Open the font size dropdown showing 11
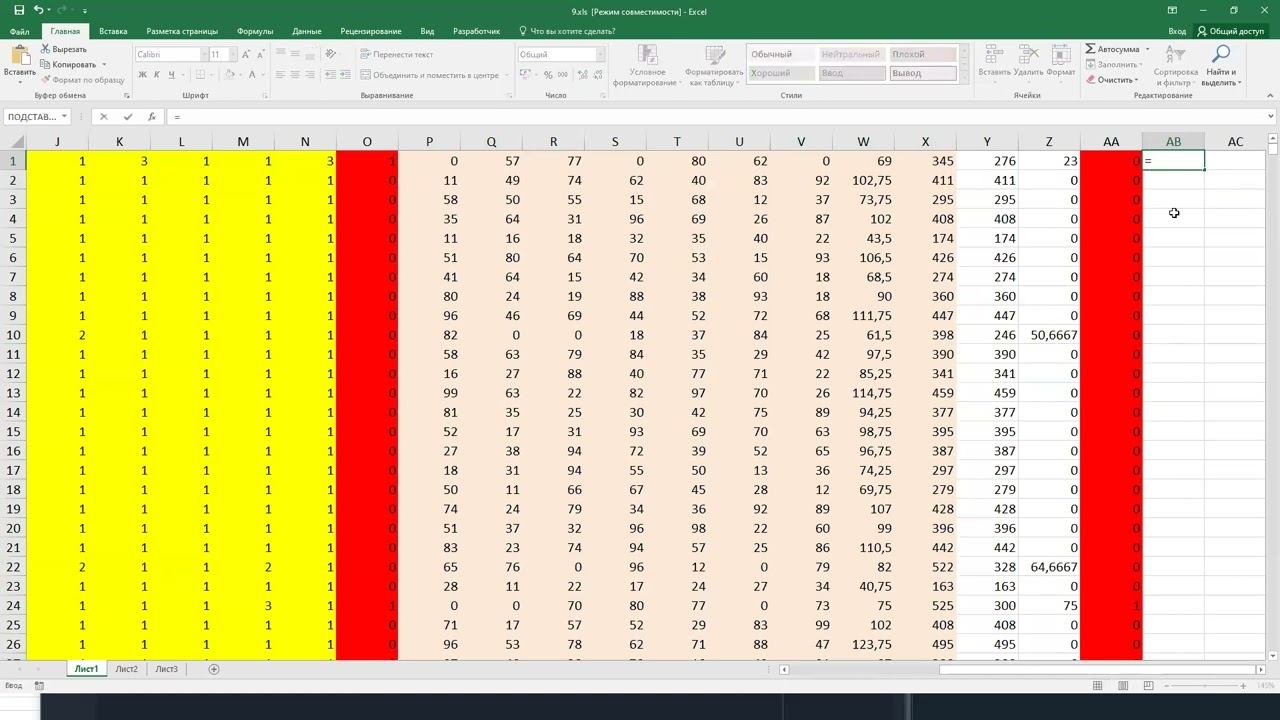1280x720 pixels. click(x=231, y=54)
